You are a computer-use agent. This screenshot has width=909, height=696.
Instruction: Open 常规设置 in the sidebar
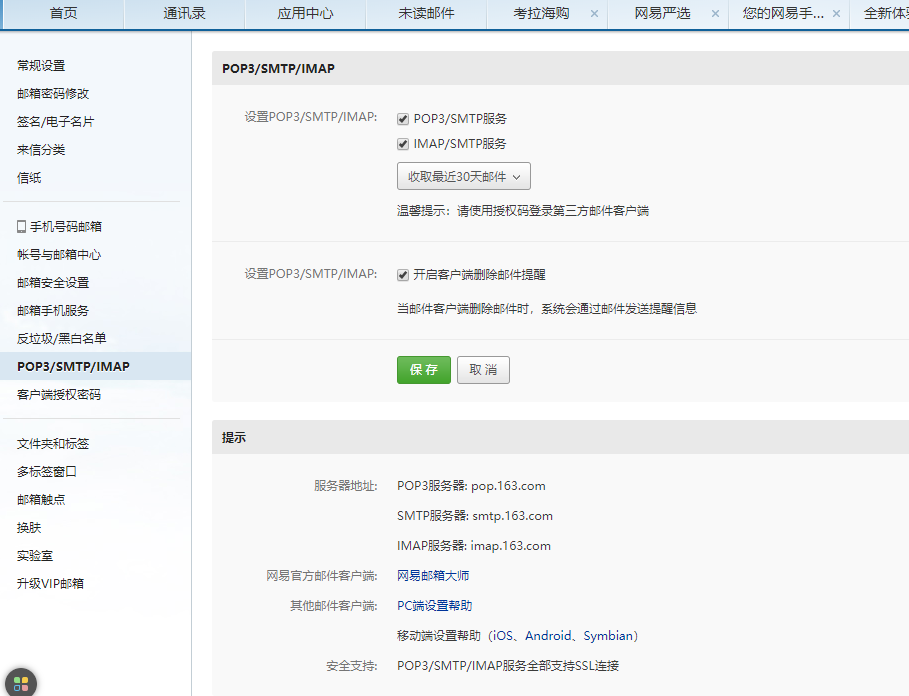41,65
